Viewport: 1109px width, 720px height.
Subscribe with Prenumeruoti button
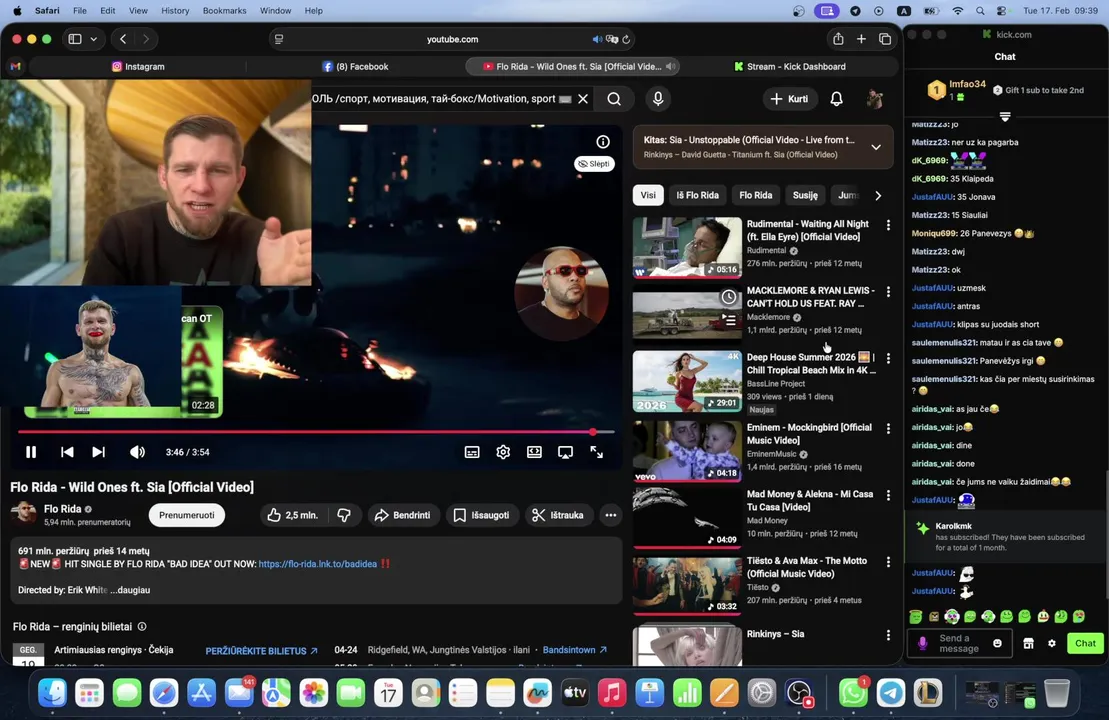[x=187, y=515]
